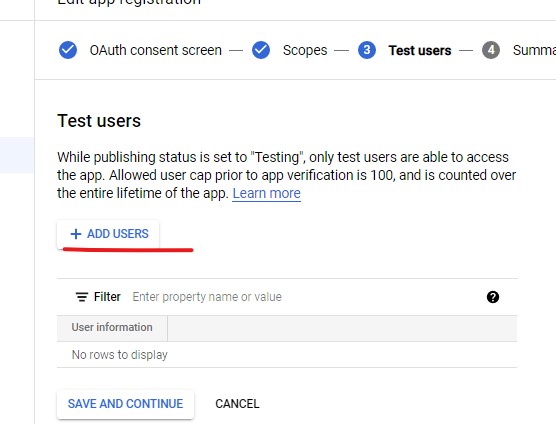Click the Filter lines icon
Screen dimensions: 556x424
point(82,297)
